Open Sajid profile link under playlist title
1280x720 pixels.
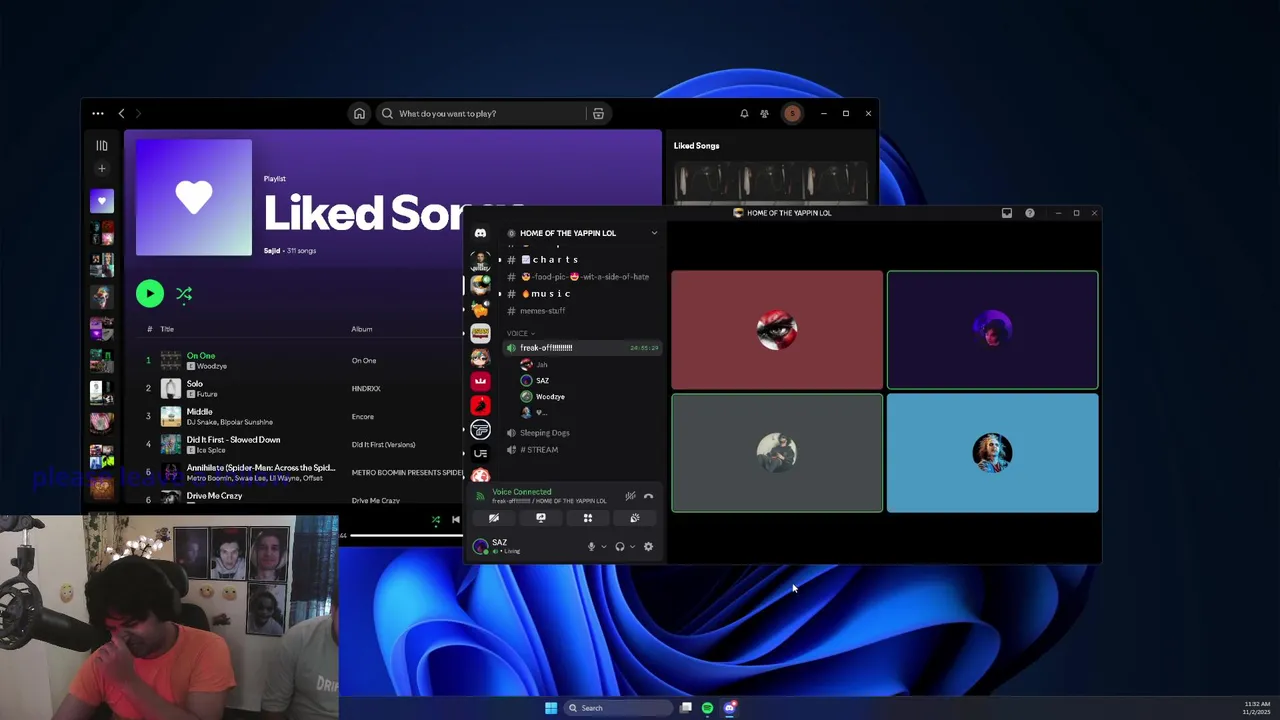tap(272, 250)
